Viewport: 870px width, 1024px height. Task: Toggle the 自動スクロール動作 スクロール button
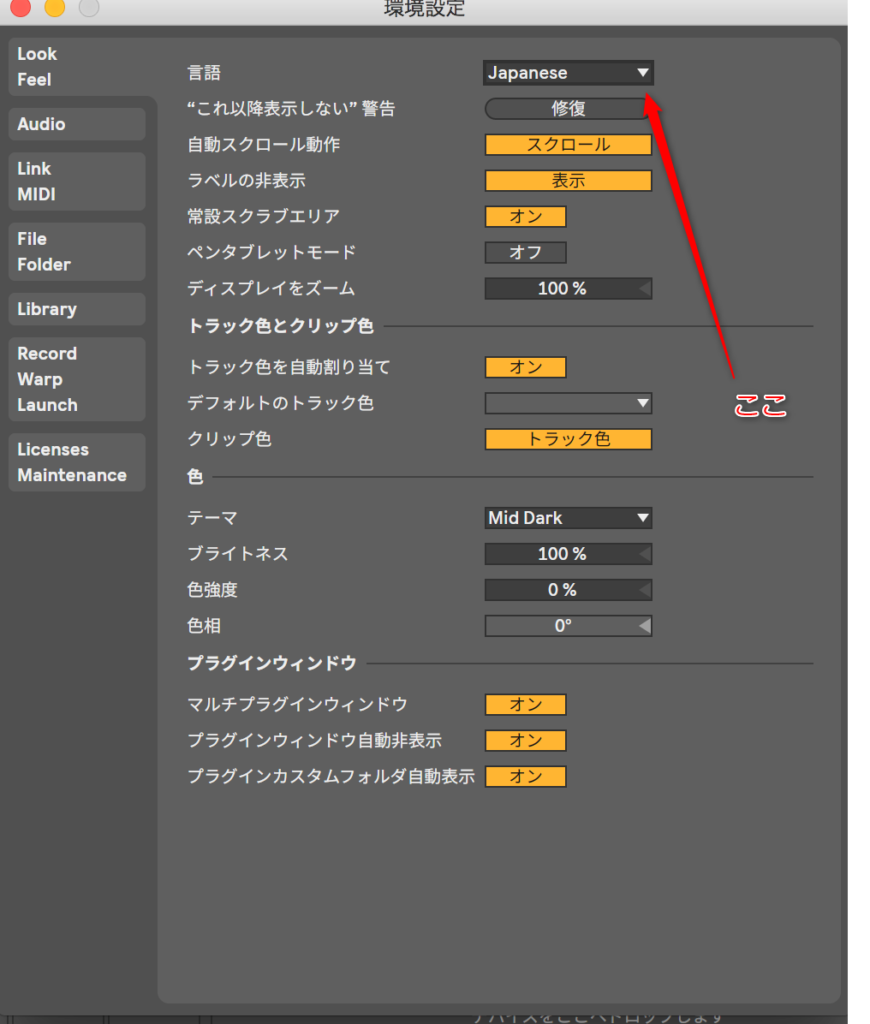(x=568, y=145)
